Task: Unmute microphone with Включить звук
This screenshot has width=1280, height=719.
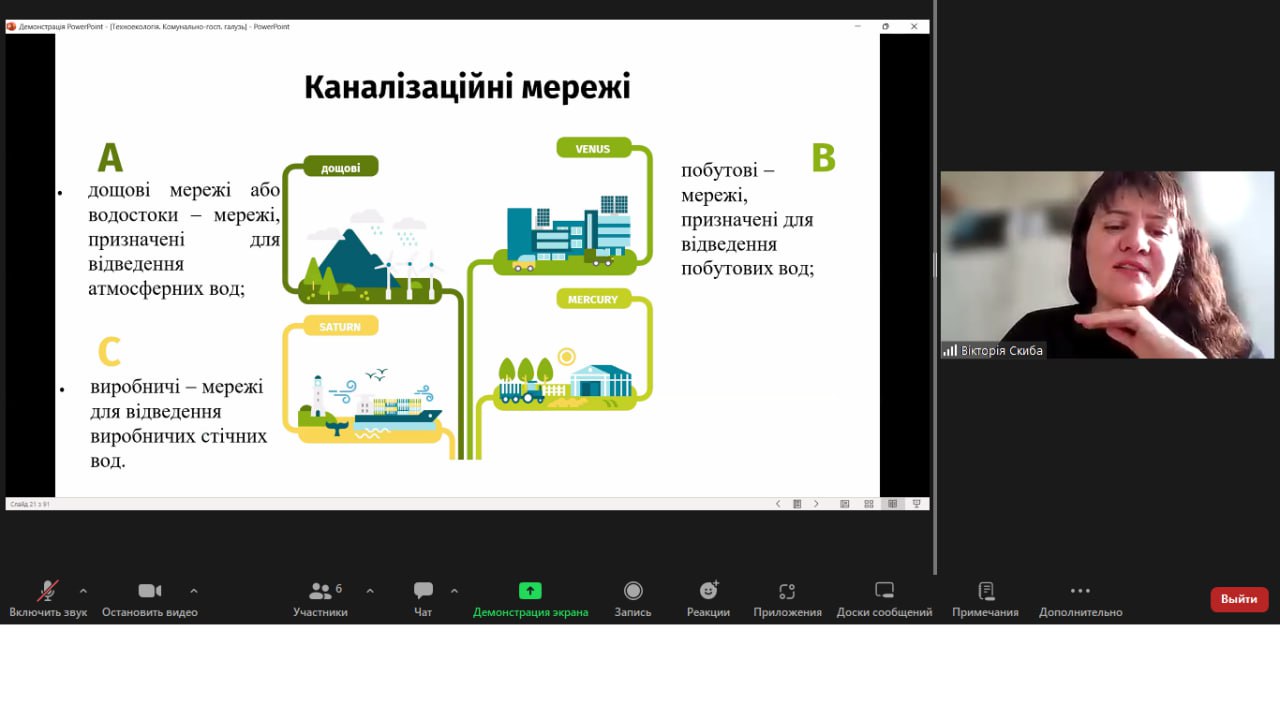Action: tap(48, 599)
